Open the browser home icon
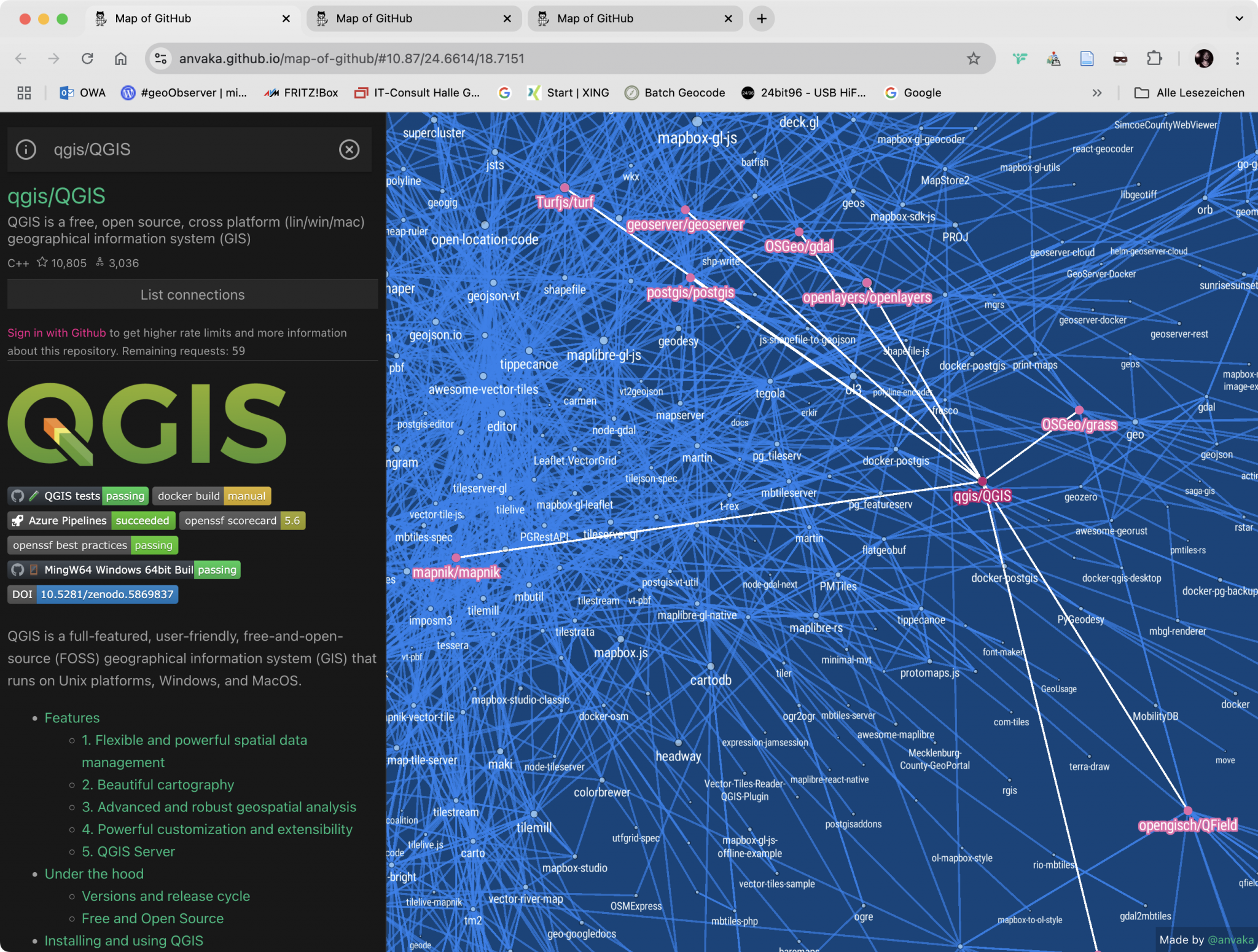 120,58
